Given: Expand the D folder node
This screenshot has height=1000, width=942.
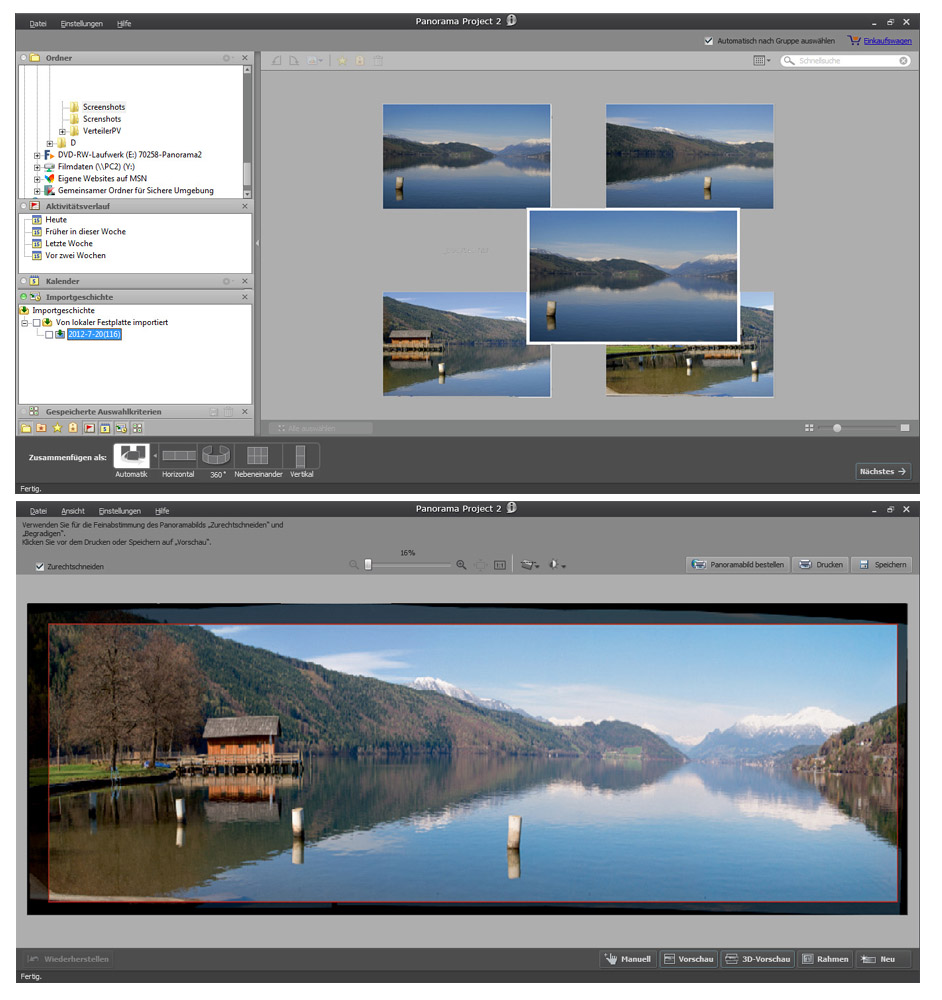Looking at the screenshot, I should [x=50, y=143].
